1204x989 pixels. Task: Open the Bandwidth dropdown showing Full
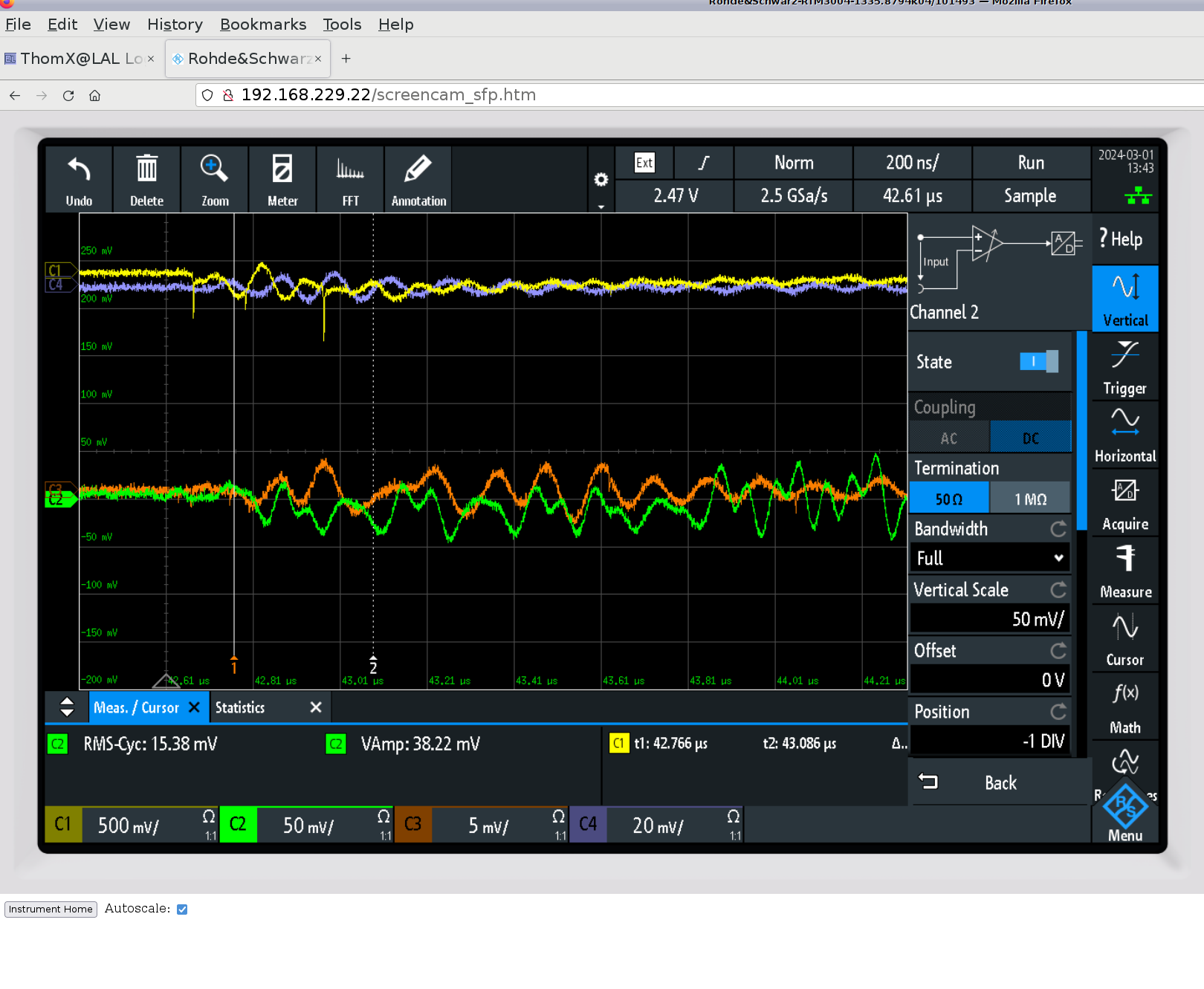989,558
